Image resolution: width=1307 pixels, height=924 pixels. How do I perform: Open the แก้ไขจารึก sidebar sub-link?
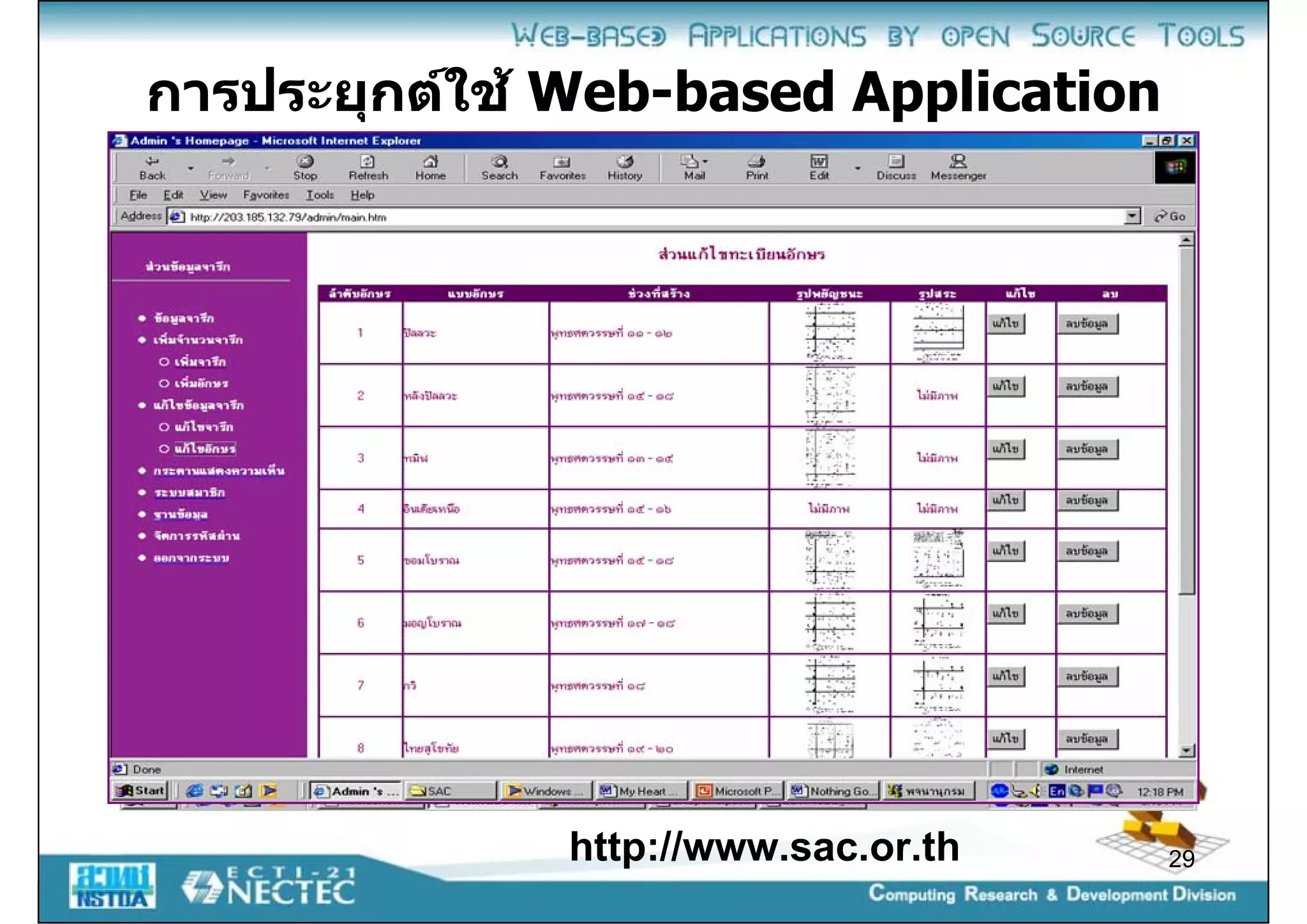click(204, 427)
